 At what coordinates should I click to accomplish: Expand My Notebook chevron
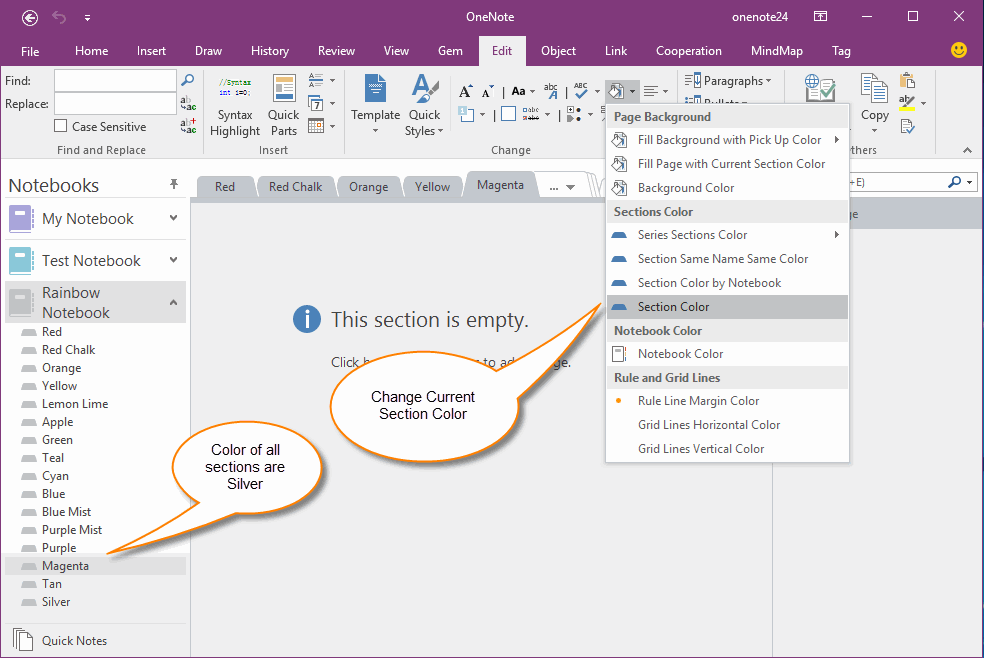pos(174,218)
